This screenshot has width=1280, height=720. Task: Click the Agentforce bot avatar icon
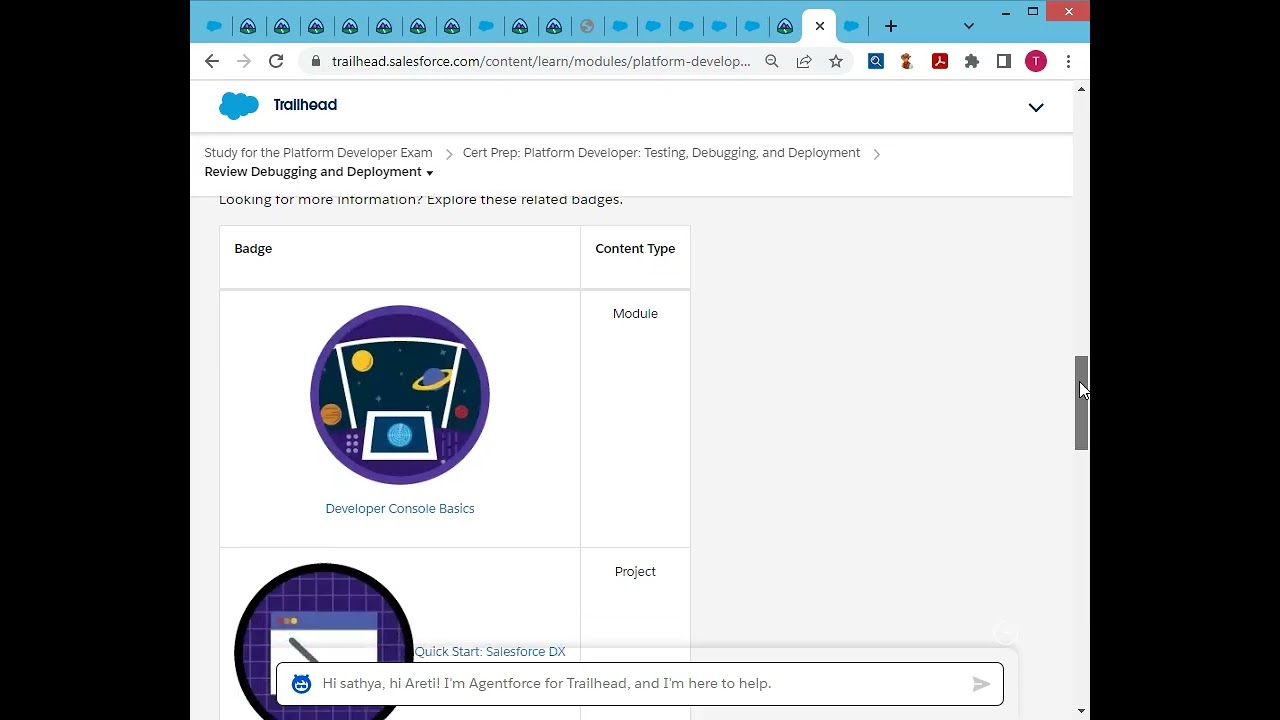coord(301,684)
